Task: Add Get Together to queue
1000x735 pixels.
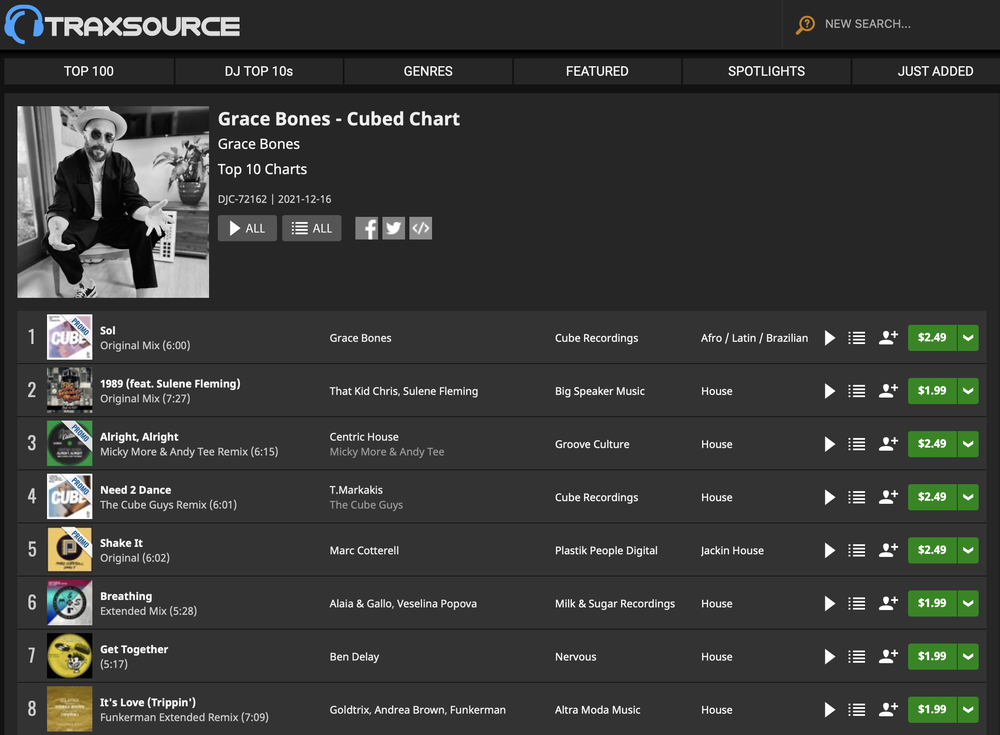Action: click(x=857, y=656)
